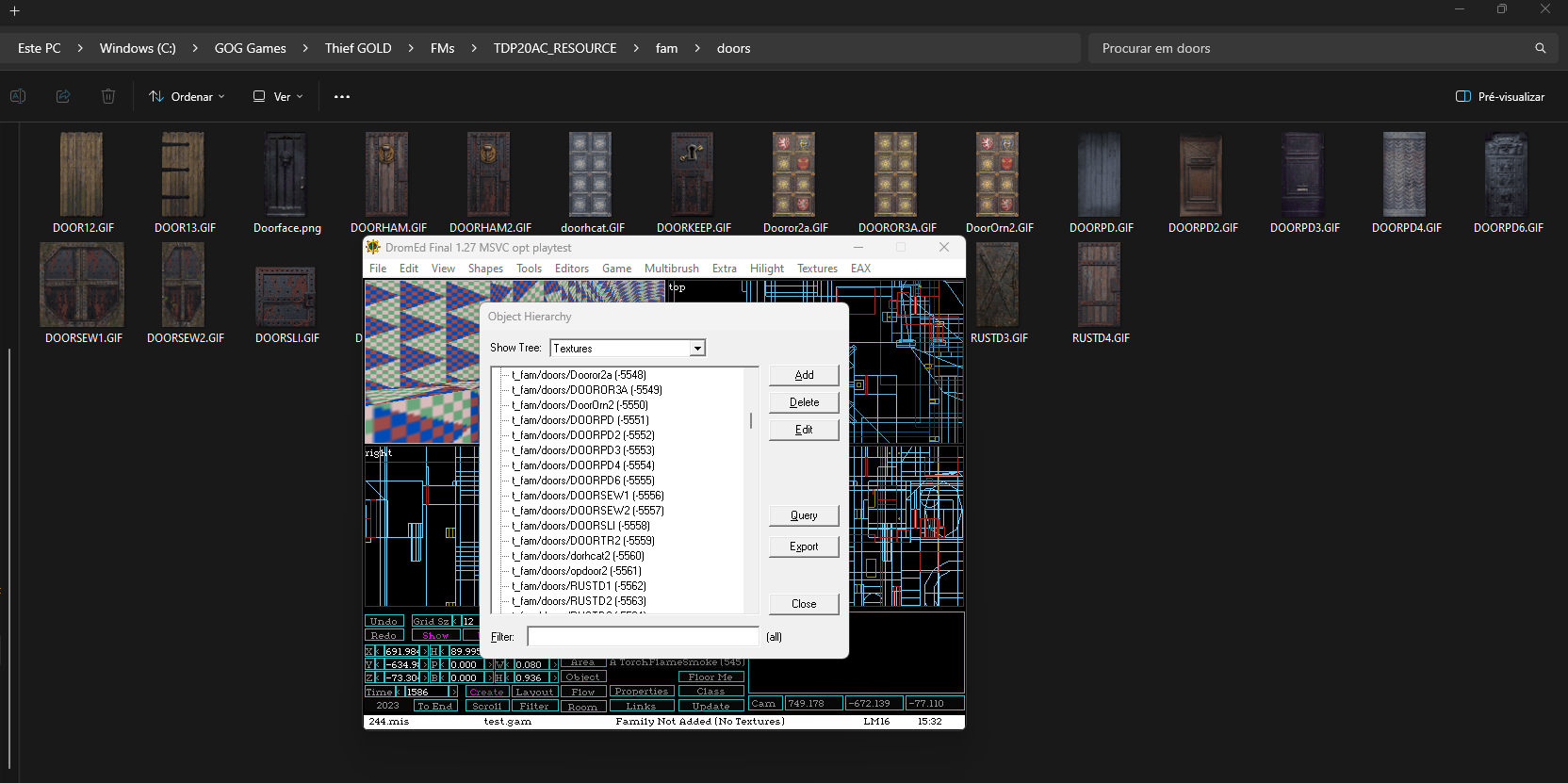The width and height of the screenshot is (1568, 783).
Task: Open the Show Tree combo box arrow
Action: (697, 349)
